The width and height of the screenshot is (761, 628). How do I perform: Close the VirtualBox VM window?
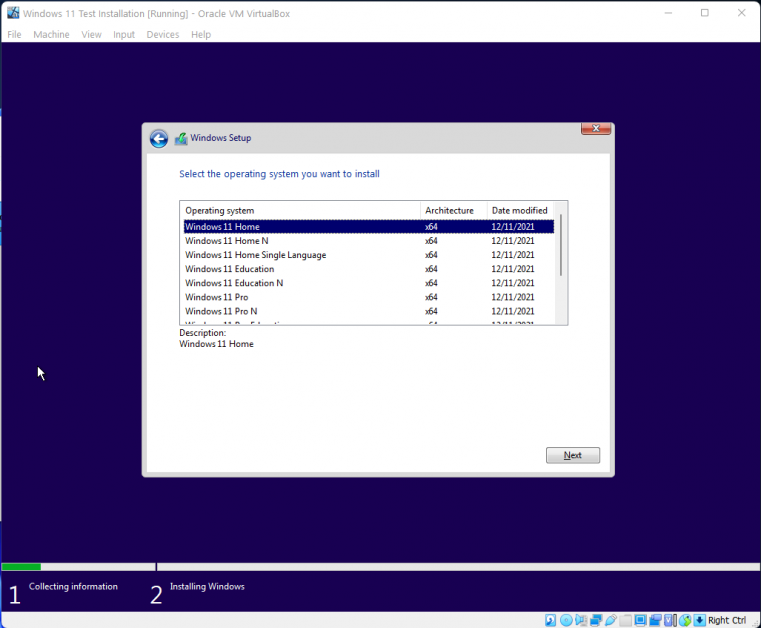point(742,13)
